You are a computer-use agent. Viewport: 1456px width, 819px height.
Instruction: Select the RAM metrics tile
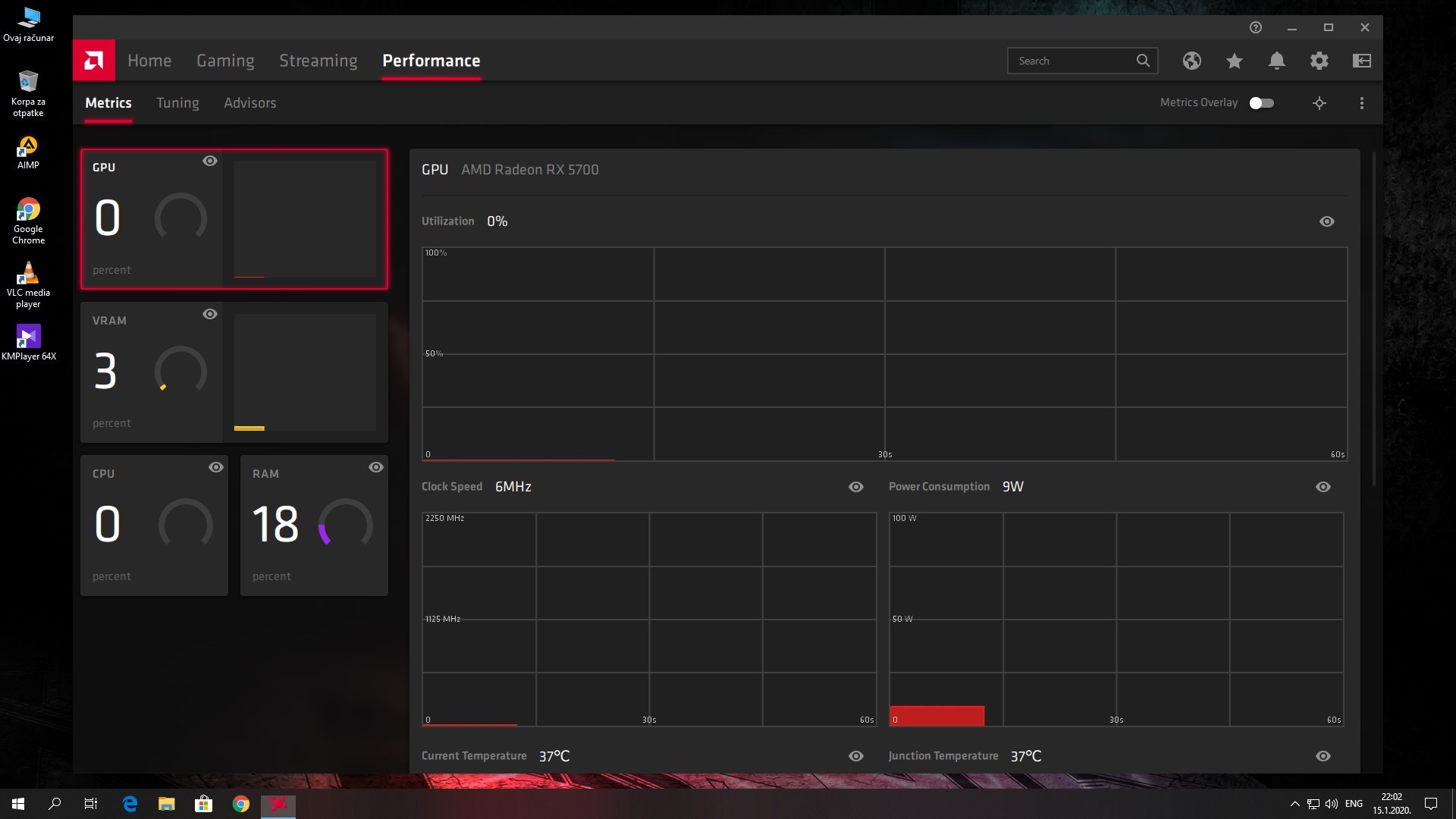click(314, 526)
